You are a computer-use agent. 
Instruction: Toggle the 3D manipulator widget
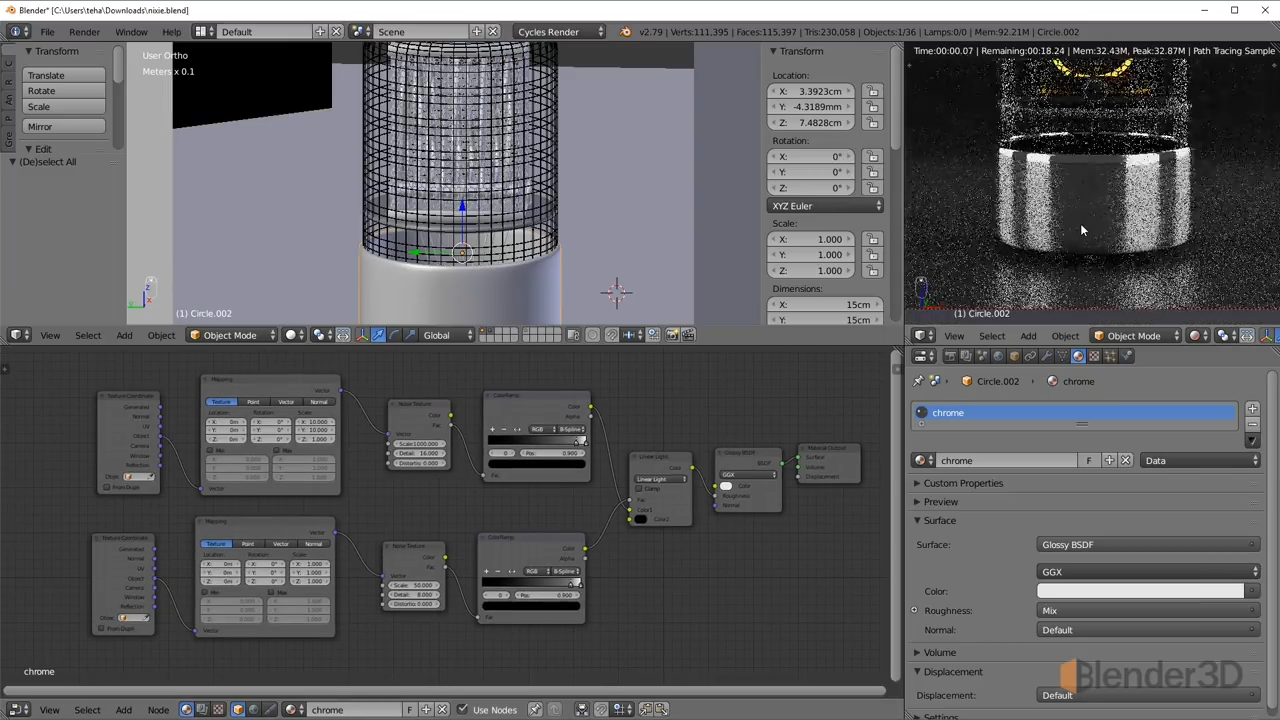362,335
